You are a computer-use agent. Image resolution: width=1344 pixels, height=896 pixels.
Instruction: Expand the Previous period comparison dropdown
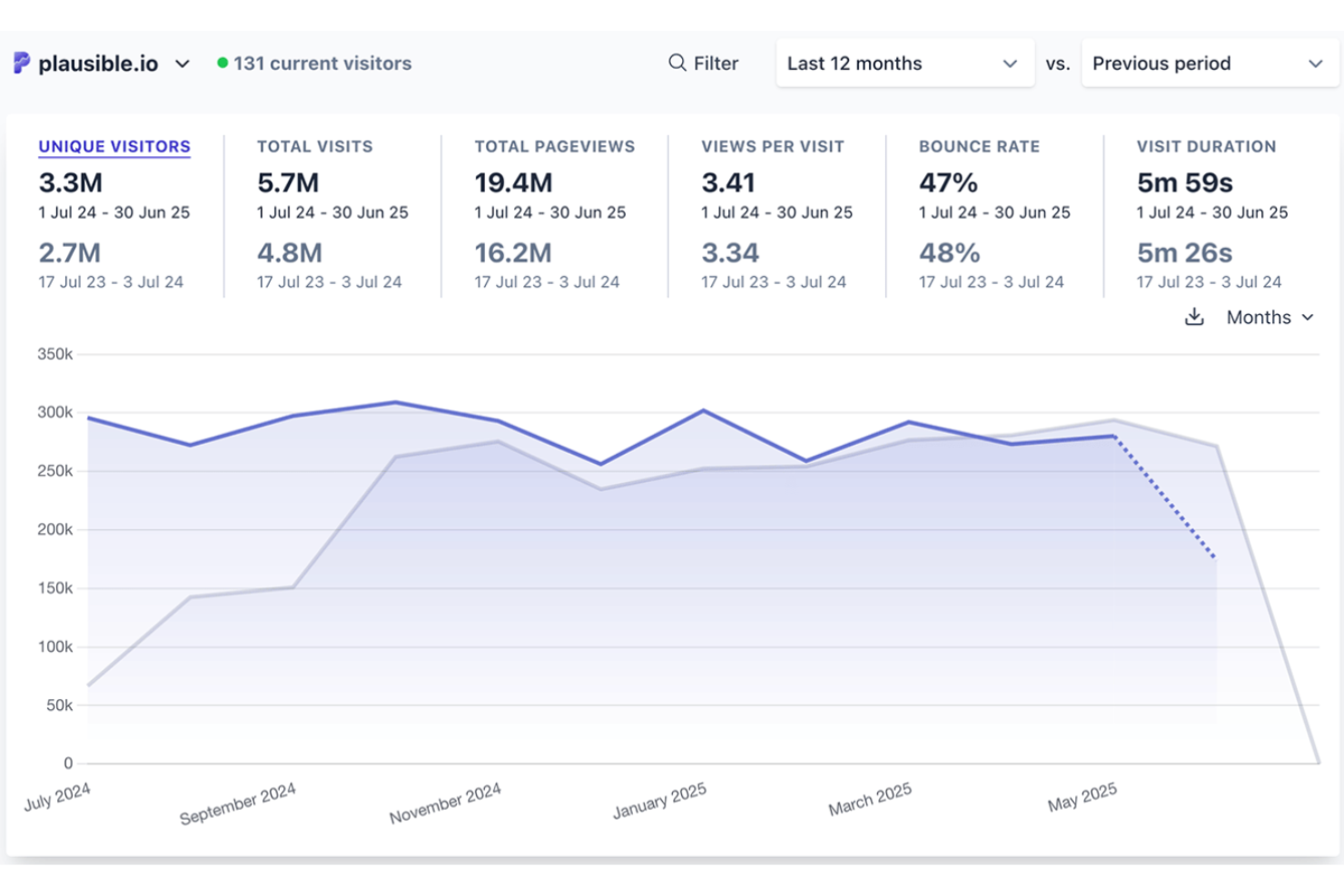[x=1209, y=64]
